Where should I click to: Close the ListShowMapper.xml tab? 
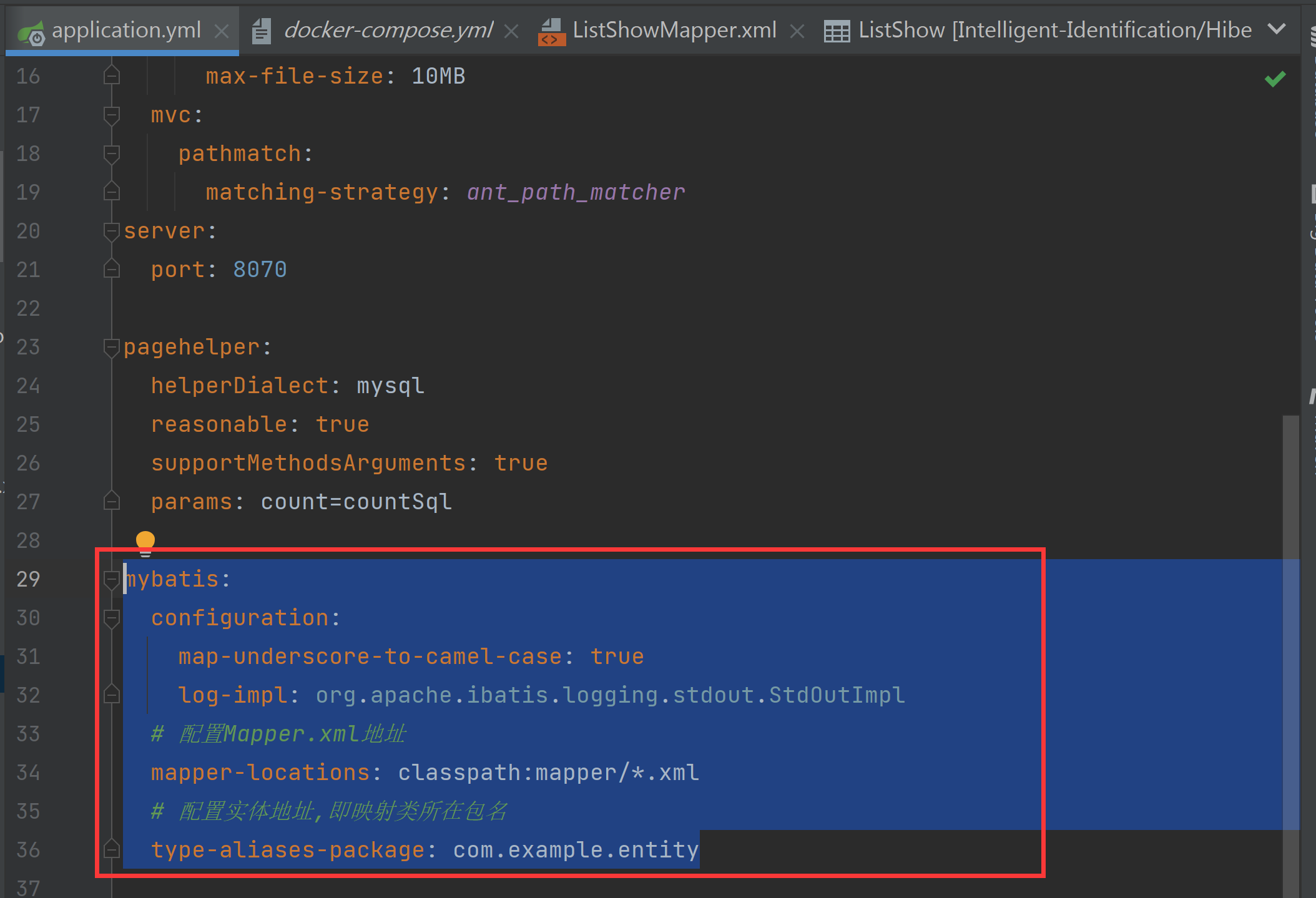click(797, 31)
